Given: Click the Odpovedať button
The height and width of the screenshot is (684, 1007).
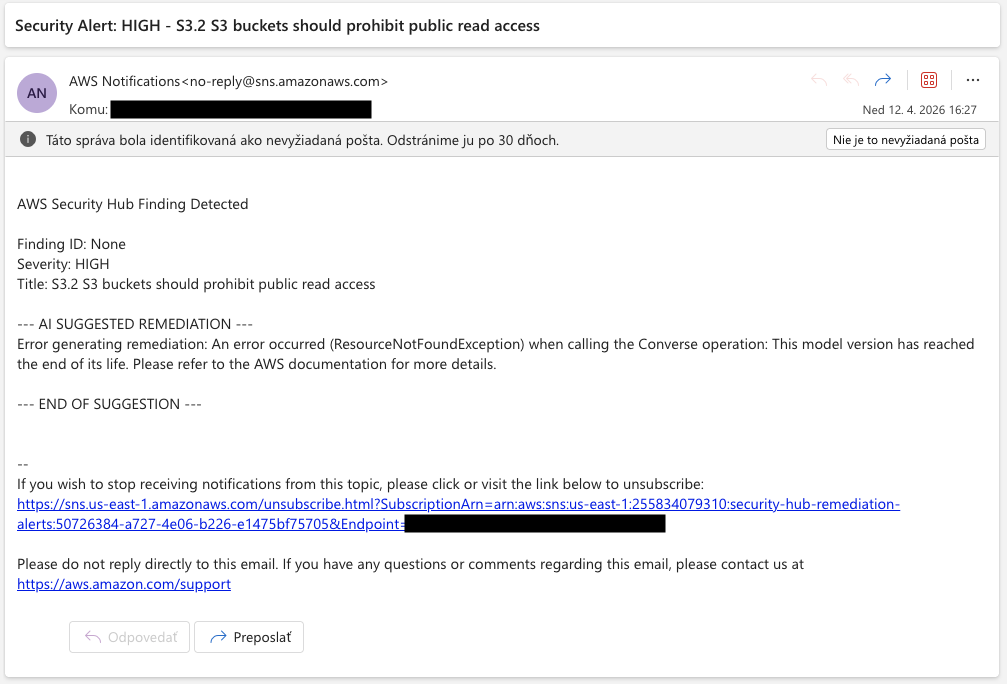Looking at the screenshot, I should pos(129,636).
